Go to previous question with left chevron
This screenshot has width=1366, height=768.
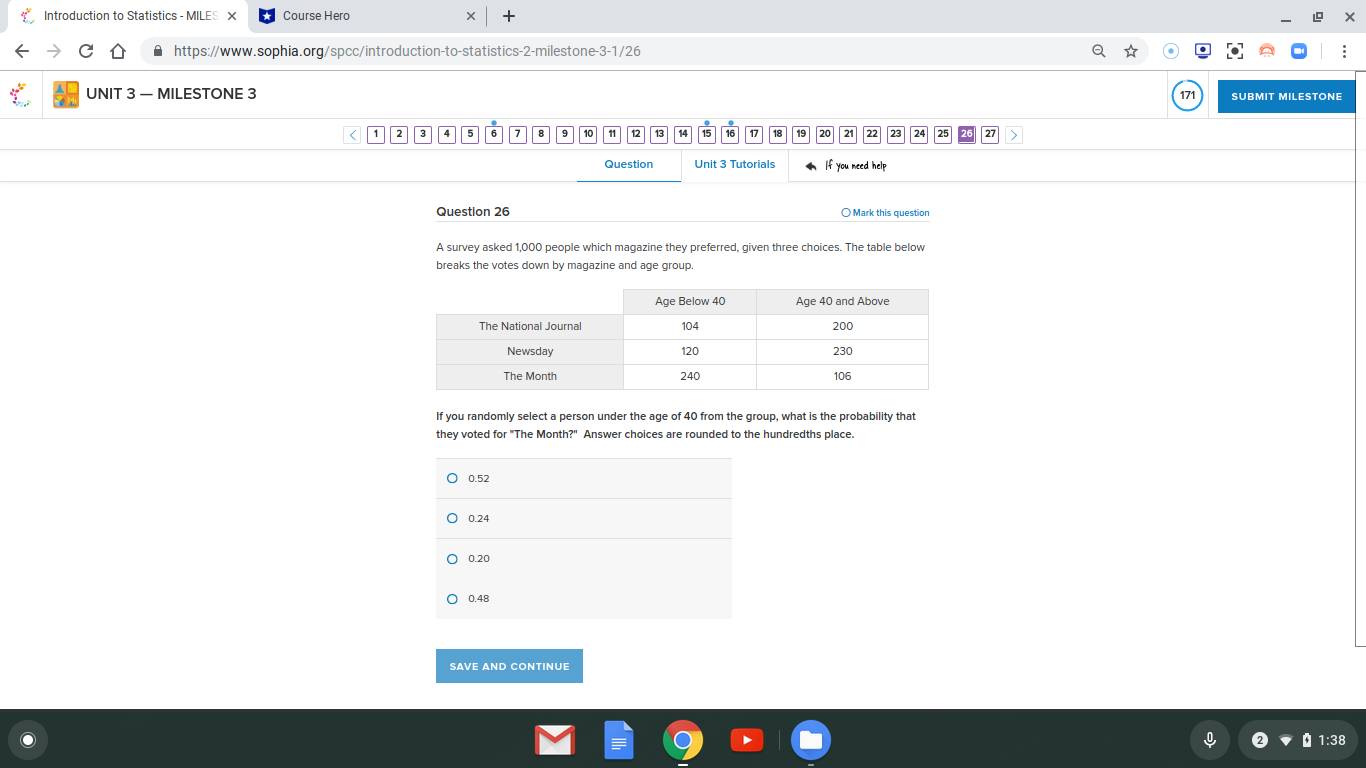(x=352, y=135)
